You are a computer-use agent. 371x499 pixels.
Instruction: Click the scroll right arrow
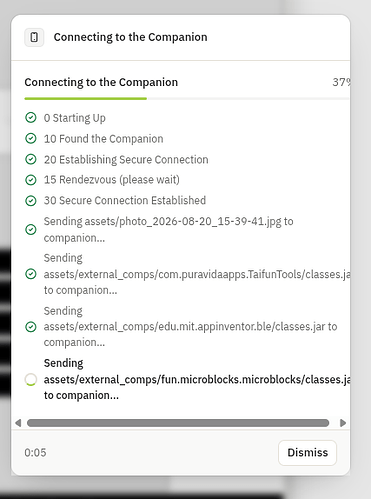click(x=343, y=423)
